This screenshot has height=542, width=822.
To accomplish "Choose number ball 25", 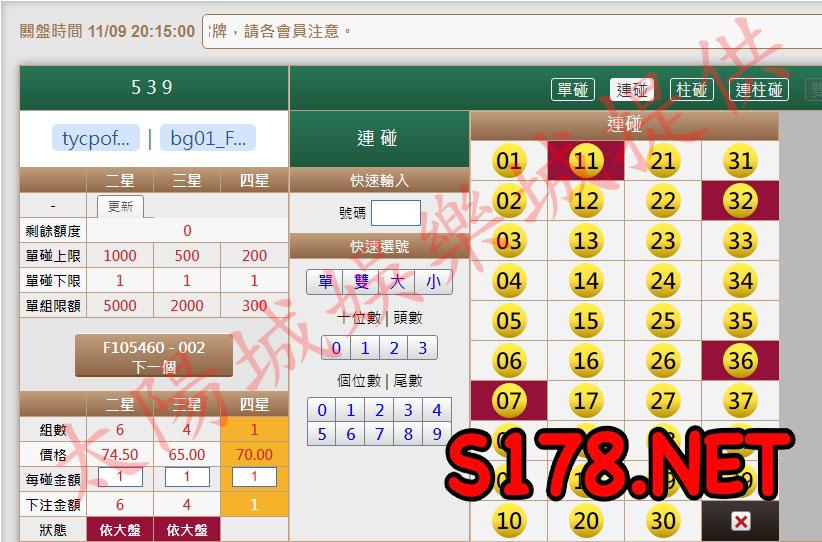I will (x=663, y=321).
